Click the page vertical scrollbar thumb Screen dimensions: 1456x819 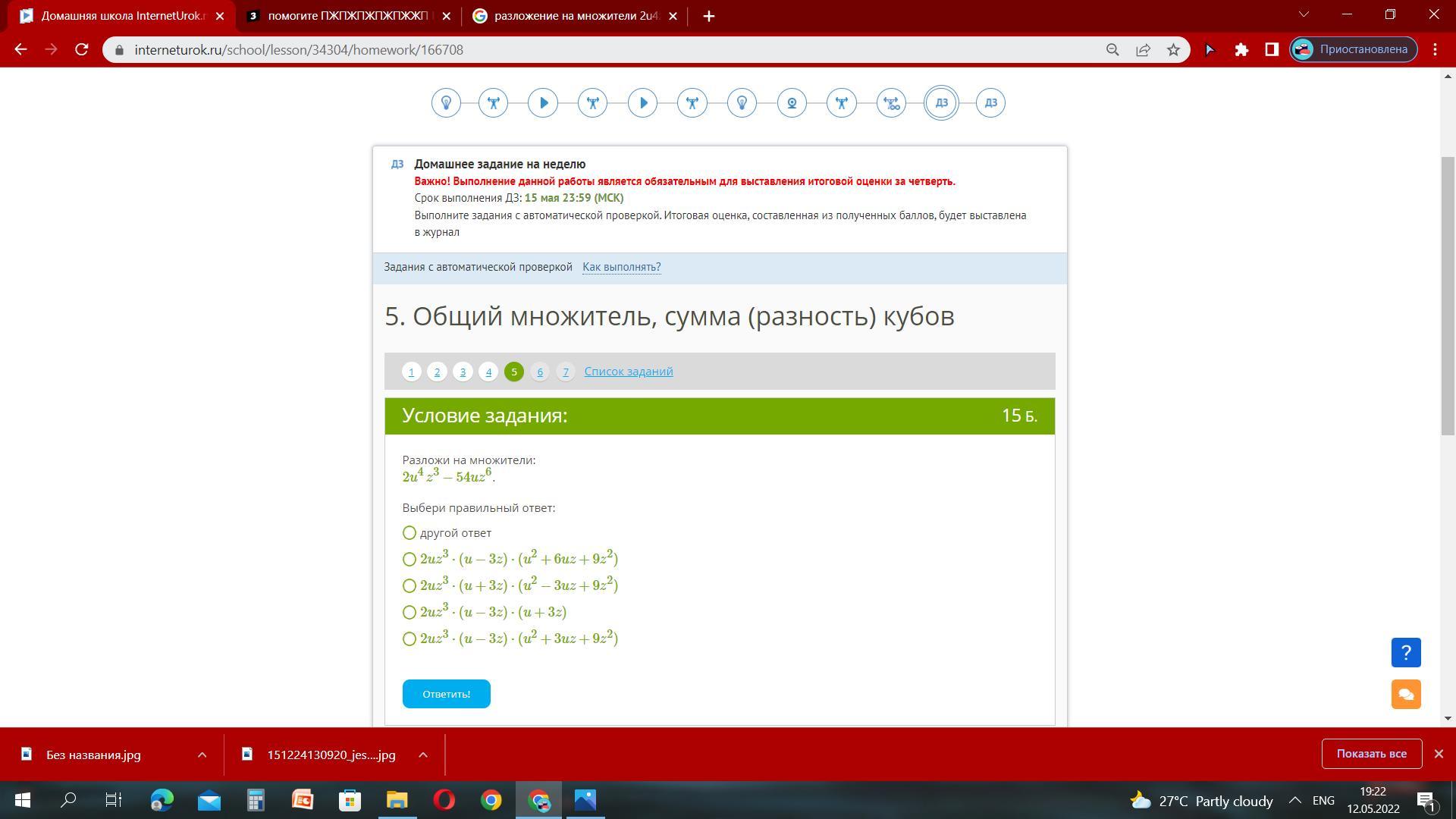(1448, 296)
